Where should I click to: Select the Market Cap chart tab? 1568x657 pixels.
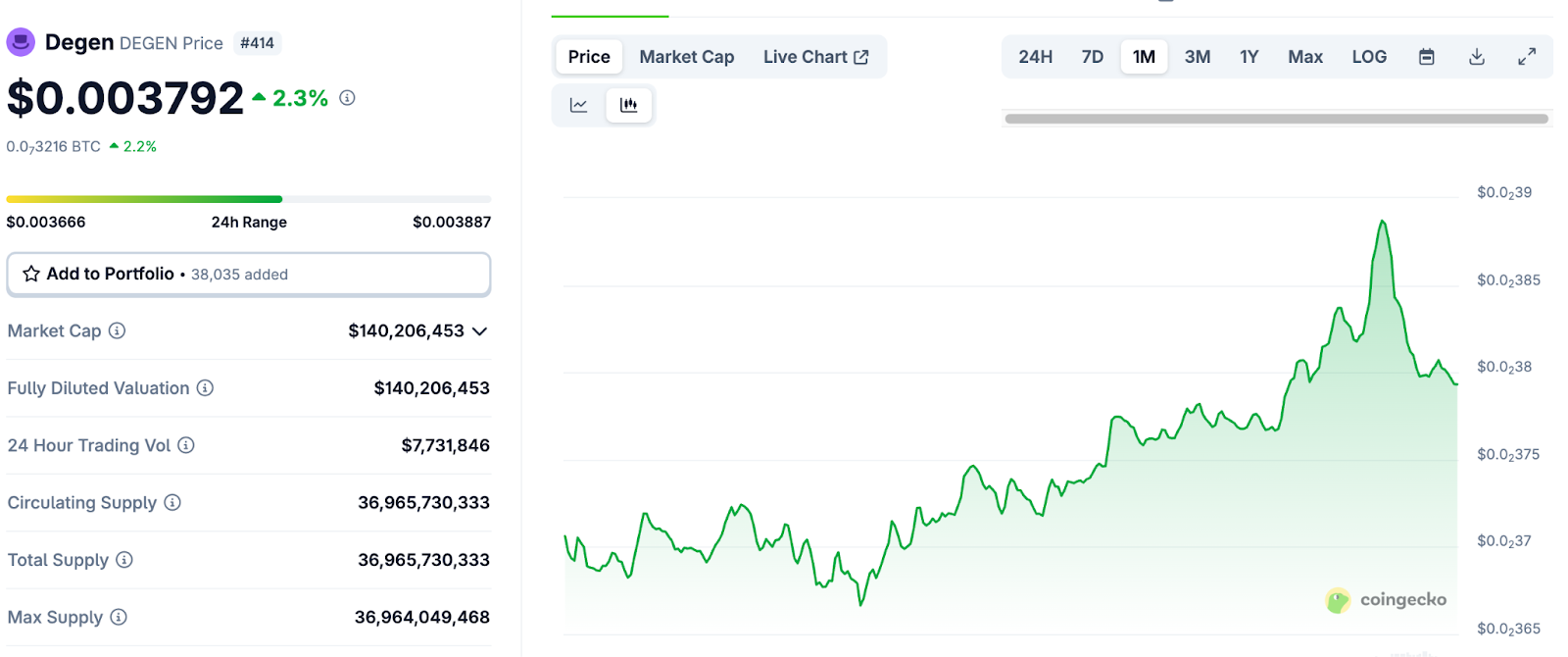click(687, 57)
